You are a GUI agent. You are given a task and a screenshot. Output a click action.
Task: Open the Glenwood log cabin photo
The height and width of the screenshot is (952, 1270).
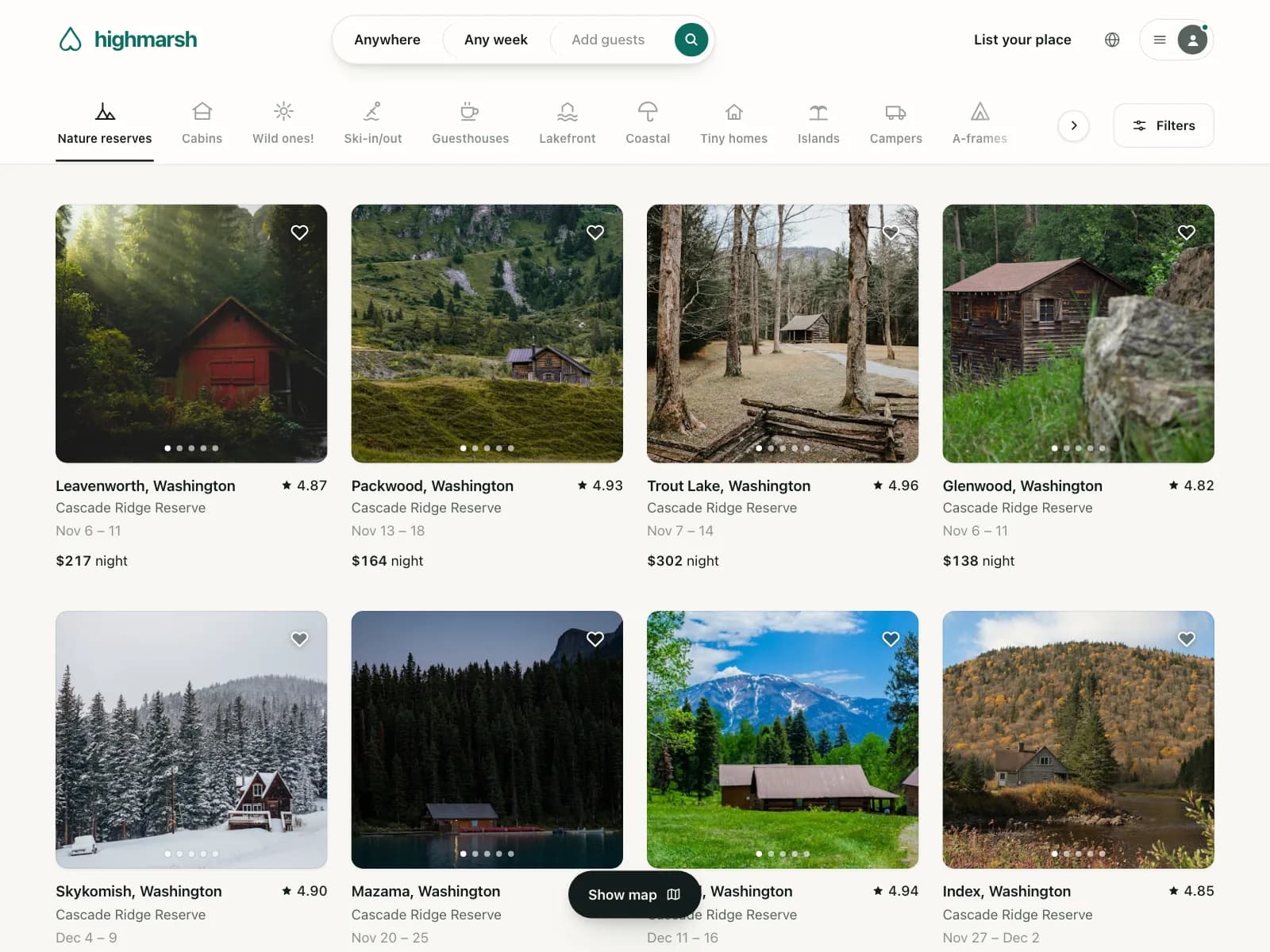click(1079, 333)
